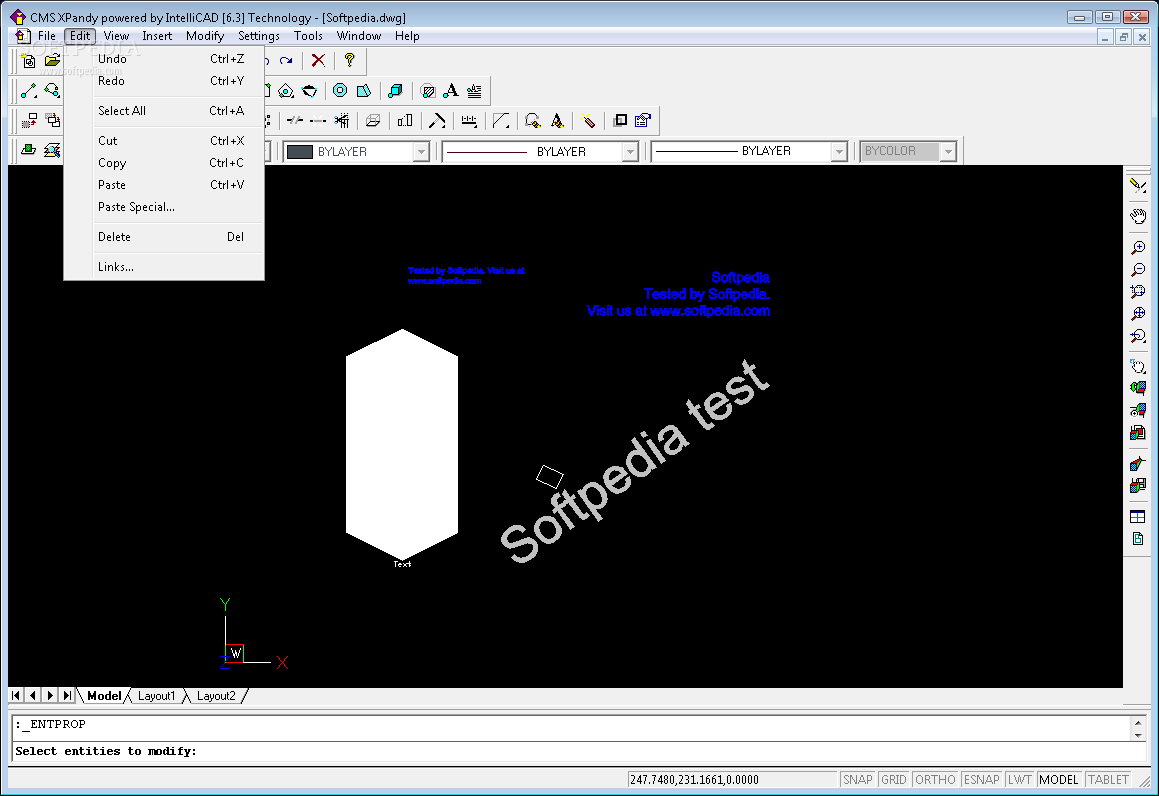
Task: Click the Zoom Extents icon
Action: pyautogui.click(x=1138, y=314)
